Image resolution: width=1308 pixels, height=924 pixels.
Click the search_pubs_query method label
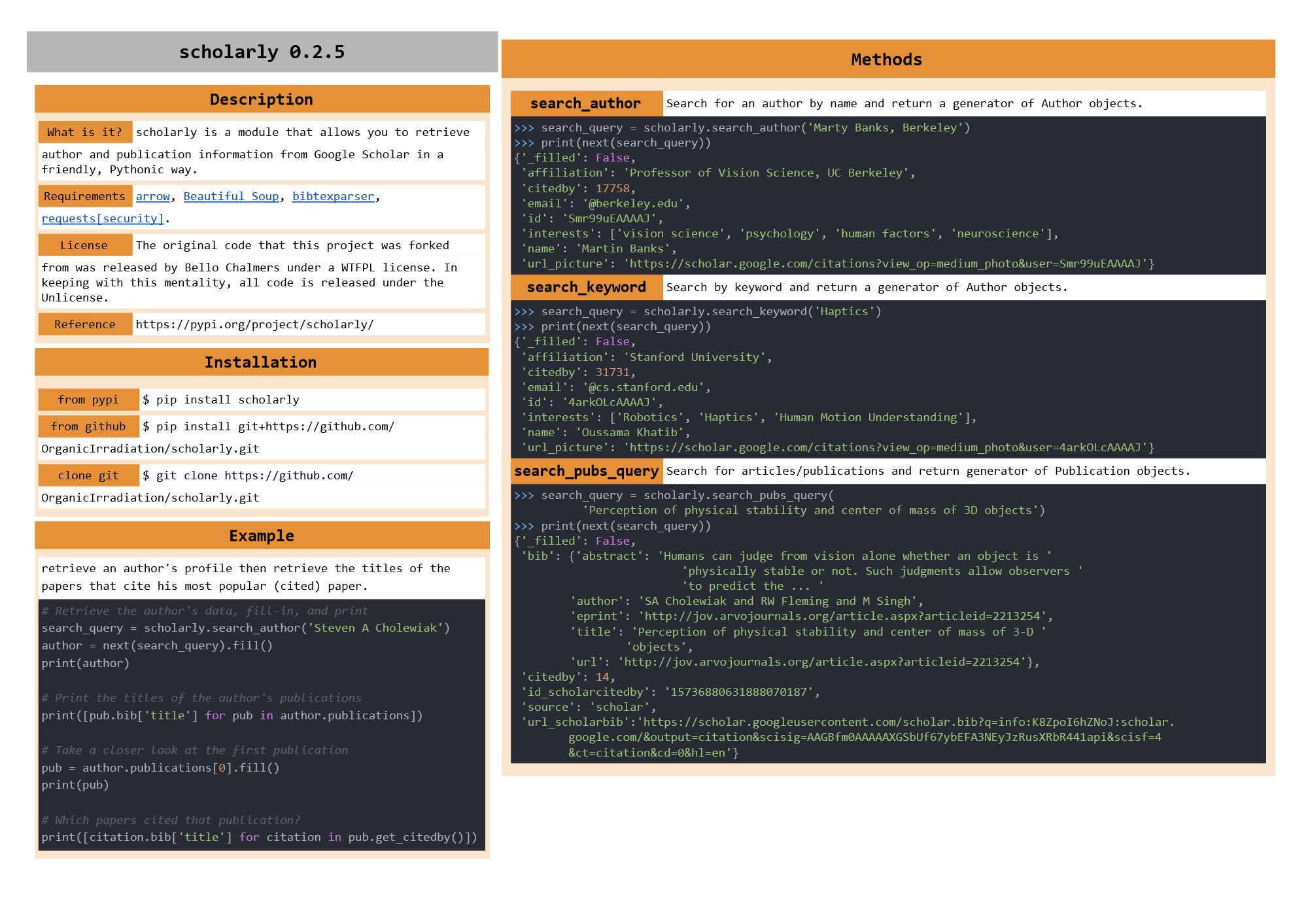click(x=586, y=471)
